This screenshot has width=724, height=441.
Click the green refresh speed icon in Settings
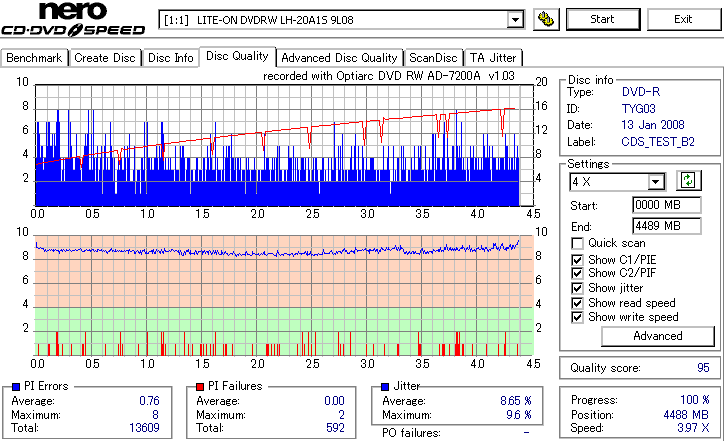click(688, 181)
